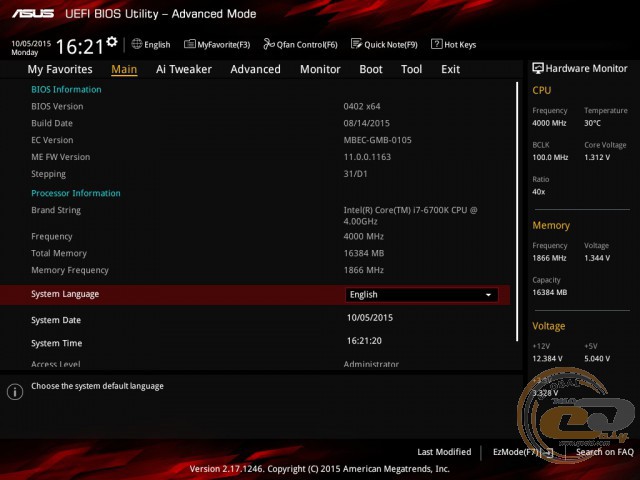
Task: Click the System Date value 10/05/2015
Action: pos(370,318)
